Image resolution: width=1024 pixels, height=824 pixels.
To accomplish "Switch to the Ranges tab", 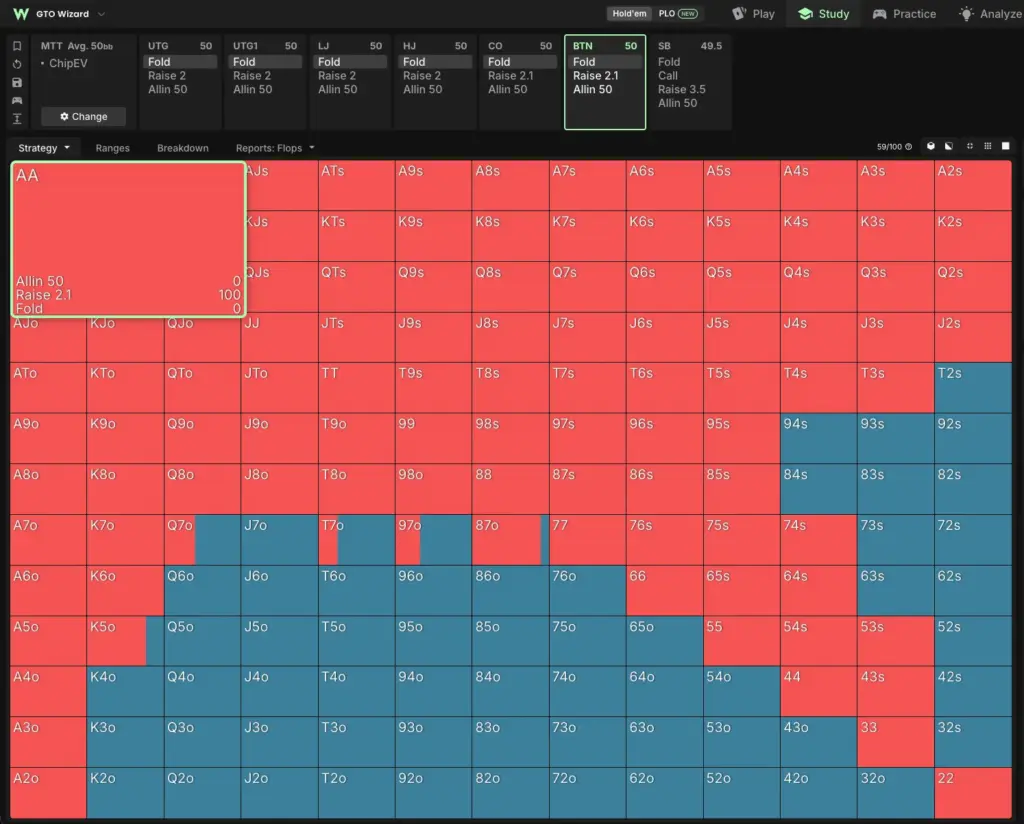I will (x=112, y=148).
